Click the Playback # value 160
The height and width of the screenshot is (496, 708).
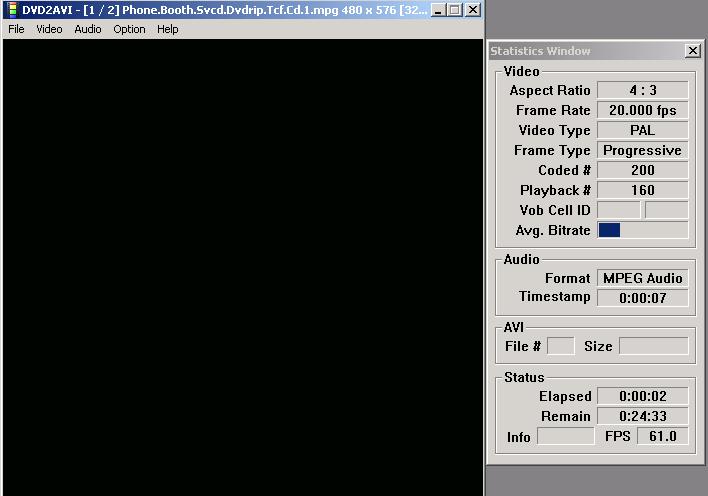[643, 190]
